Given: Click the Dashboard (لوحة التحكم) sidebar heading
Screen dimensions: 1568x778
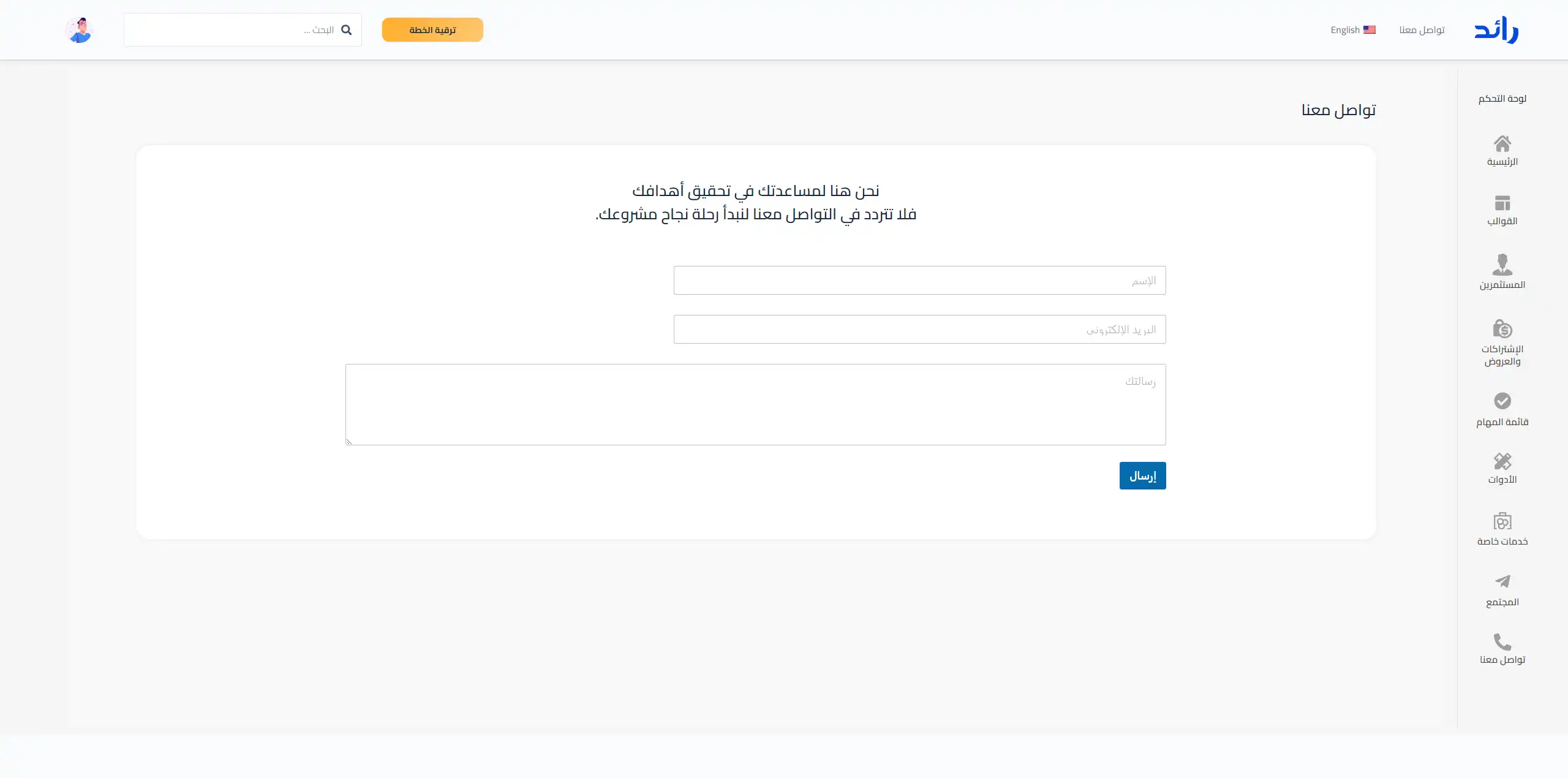Looking at the screenshot, I should pyautogui.click(x=1502, y=99).
